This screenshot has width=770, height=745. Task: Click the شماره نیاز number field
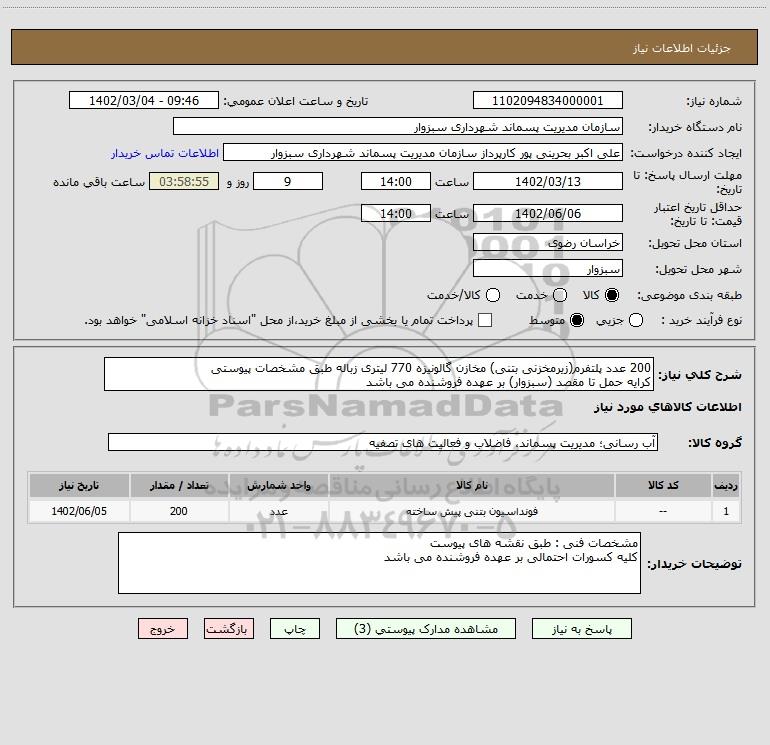(548, 101)
